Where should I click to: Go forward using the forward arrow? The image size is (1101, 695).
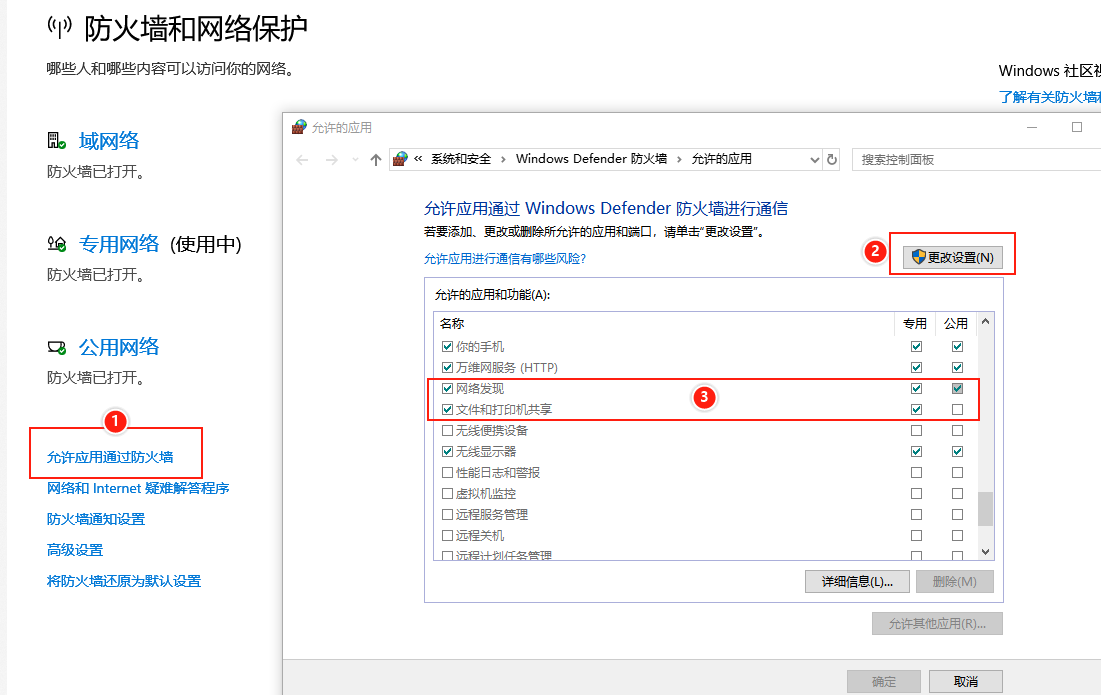click(x=331, y=160)
